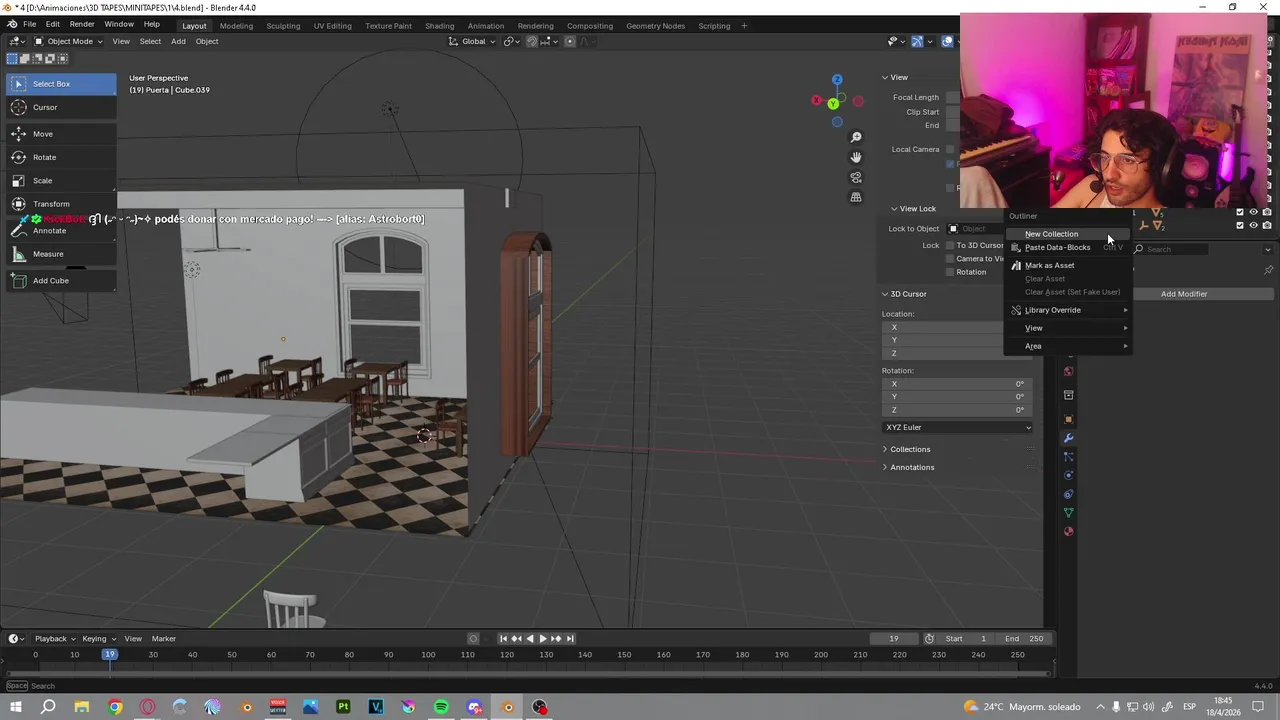The height and width of the screenshot is (720, 1280).
Task: Click the timeline End frame field
Action: [x=1025, y=639]
